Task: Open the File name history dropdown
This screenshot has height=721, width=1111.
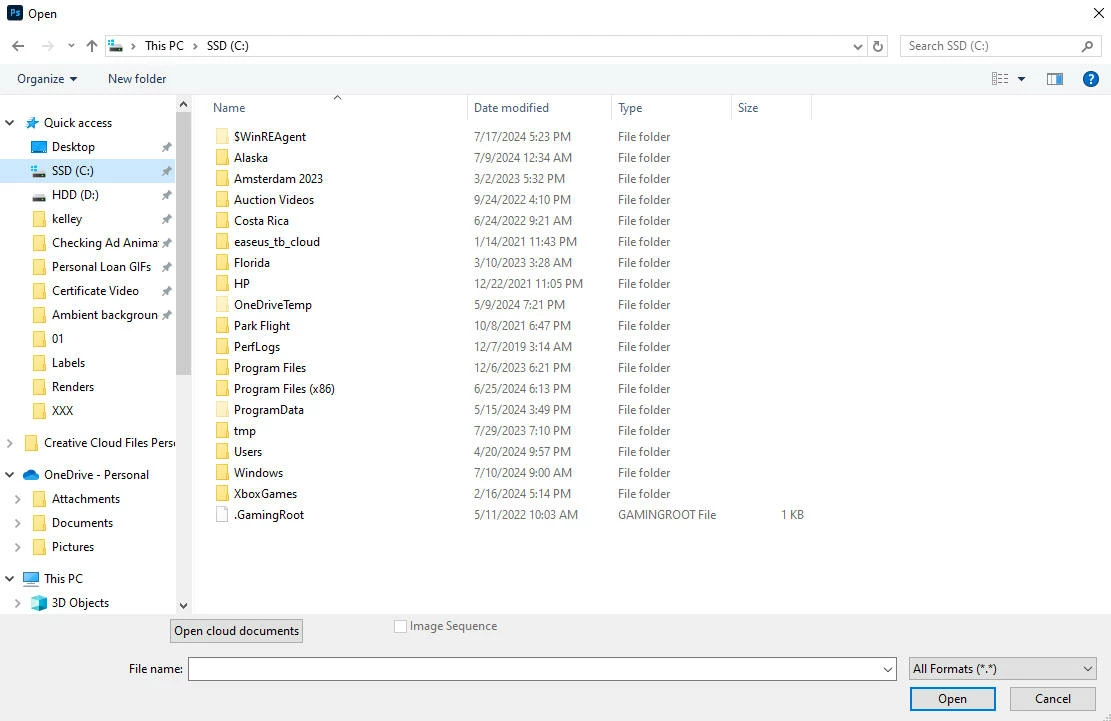Action: click(888, 669)
